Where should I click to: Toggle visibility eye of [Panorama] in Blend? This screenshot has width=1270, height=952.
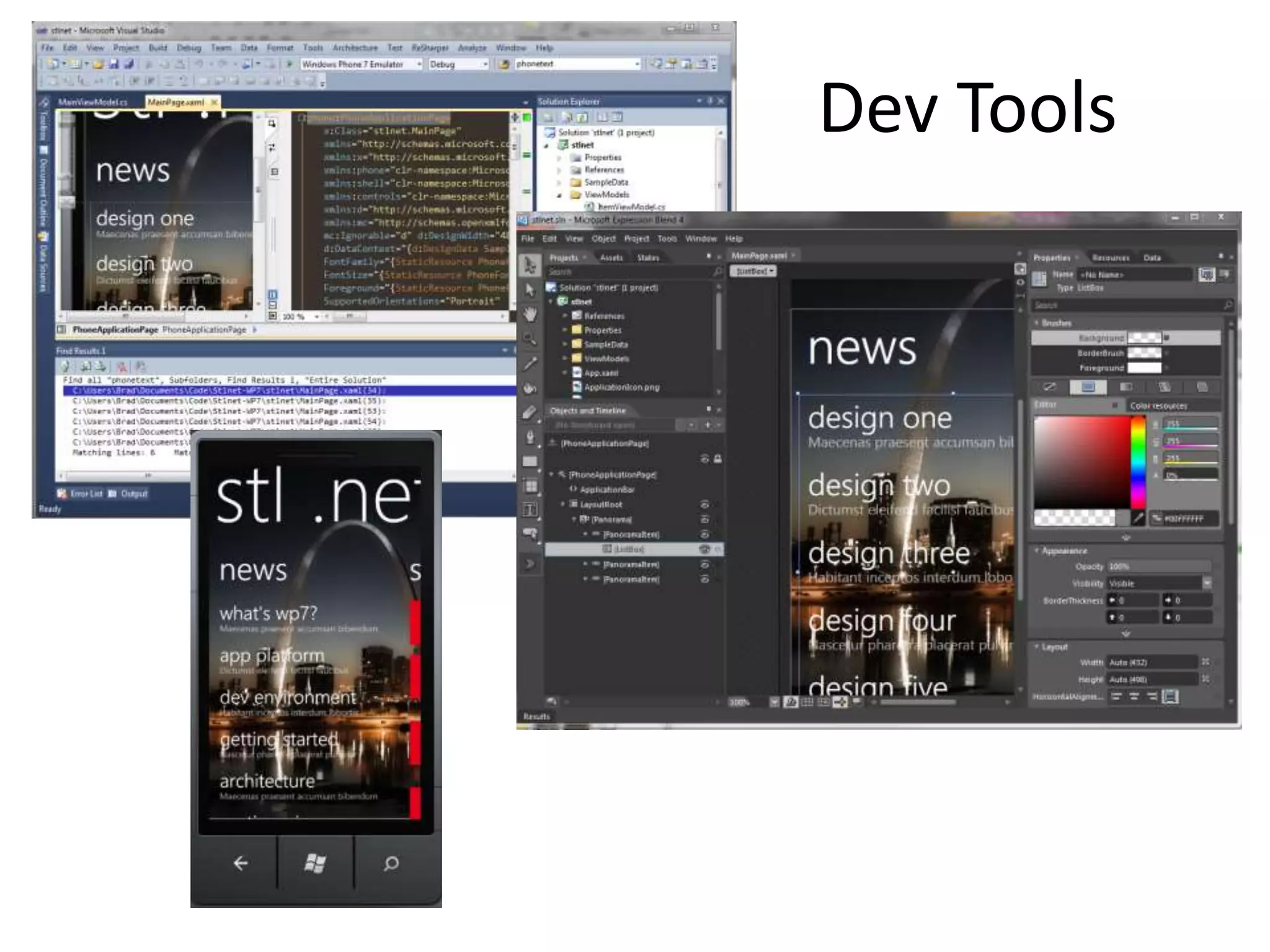pyautogui.click(x=704, y=519)
